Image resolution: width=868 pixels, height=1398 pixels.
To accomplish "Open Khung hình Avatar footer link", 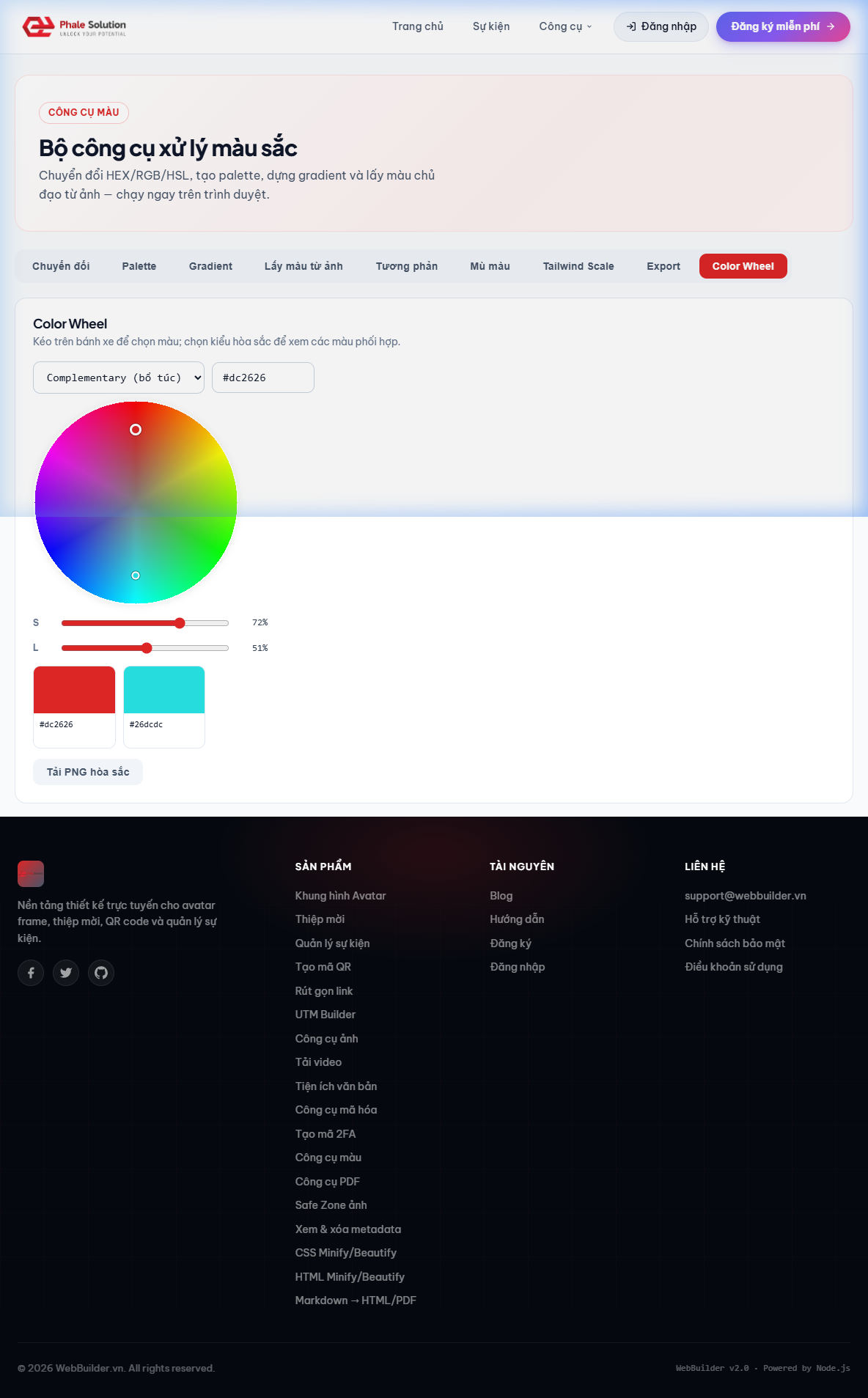I will (340, 896).
